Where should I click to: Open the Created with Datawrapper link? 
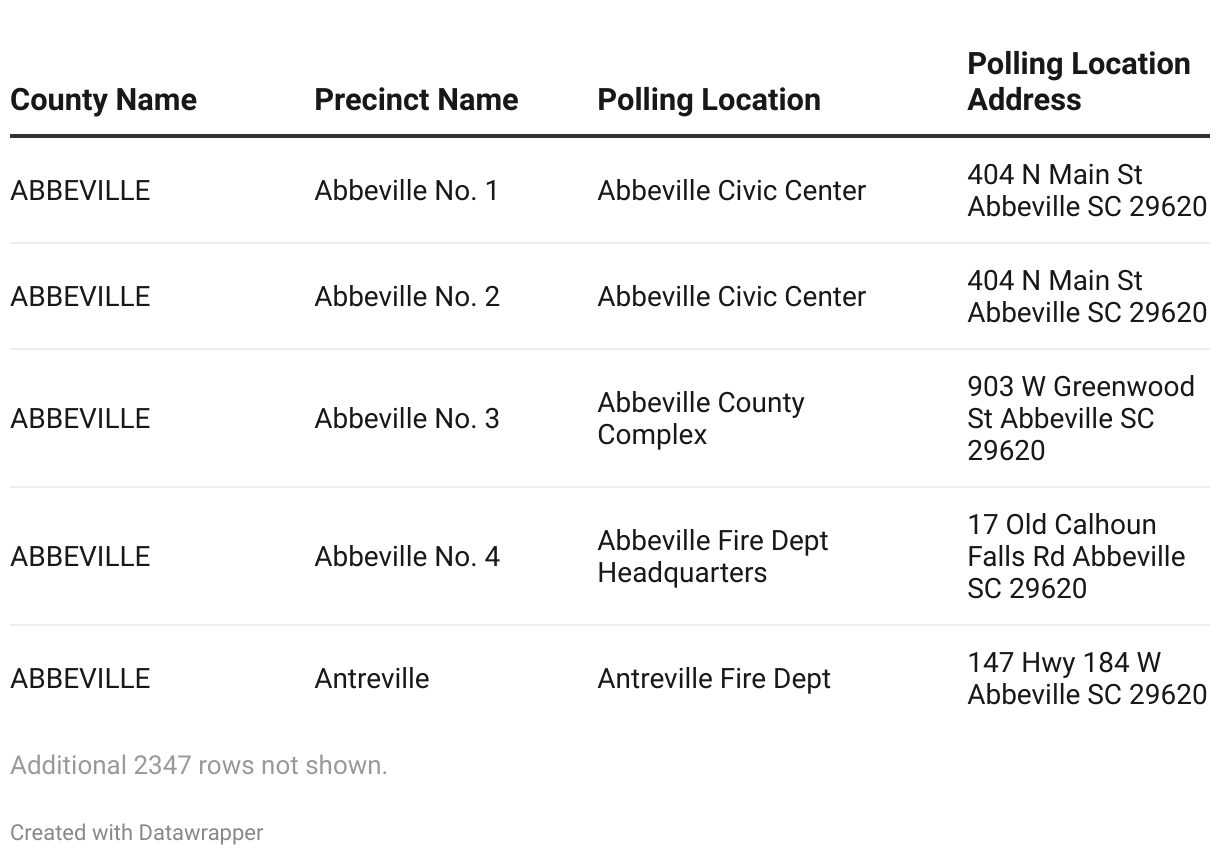(x=137, y=832)
